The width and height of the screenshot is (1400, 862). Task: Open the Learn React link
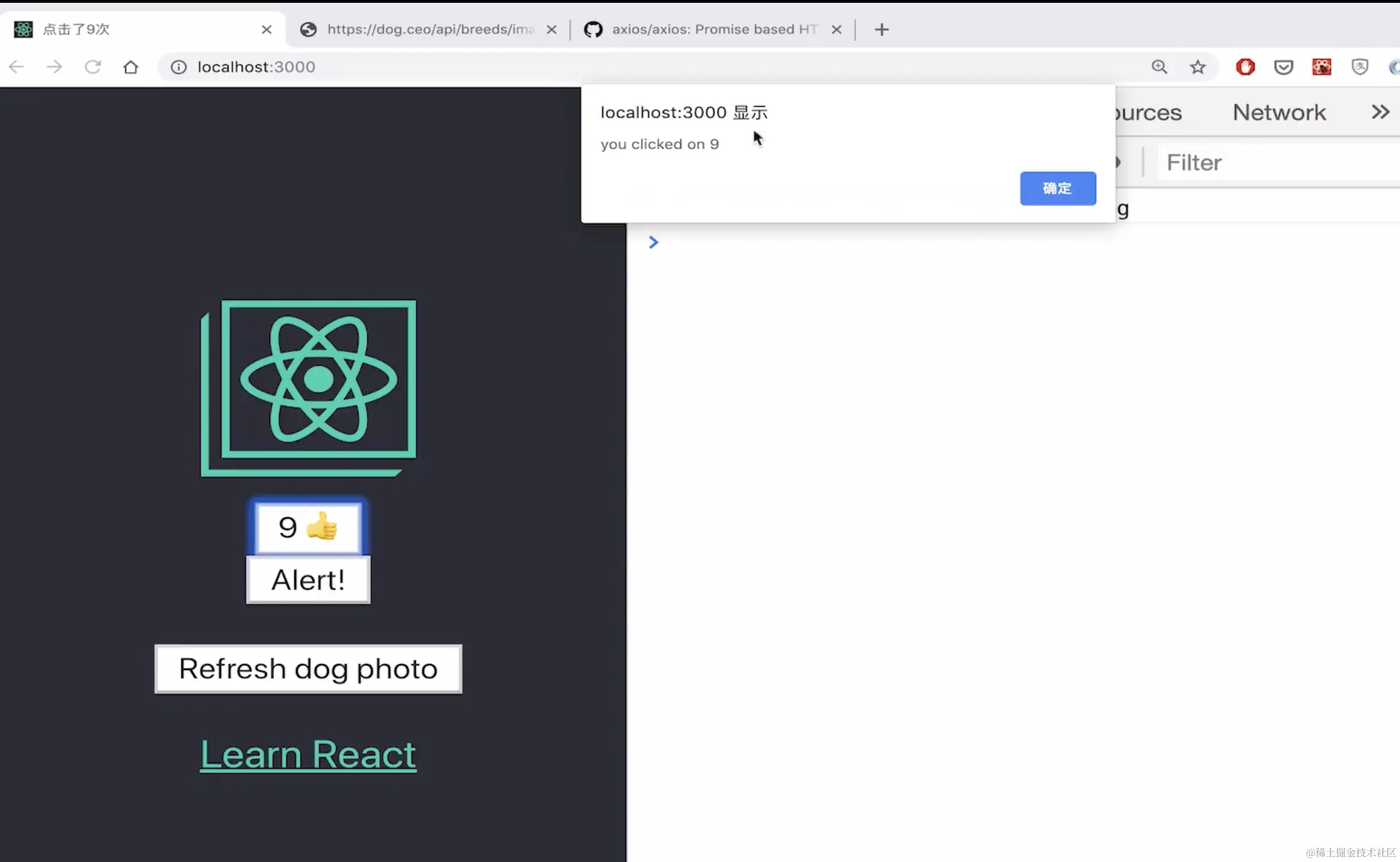[x=308, y=754]
